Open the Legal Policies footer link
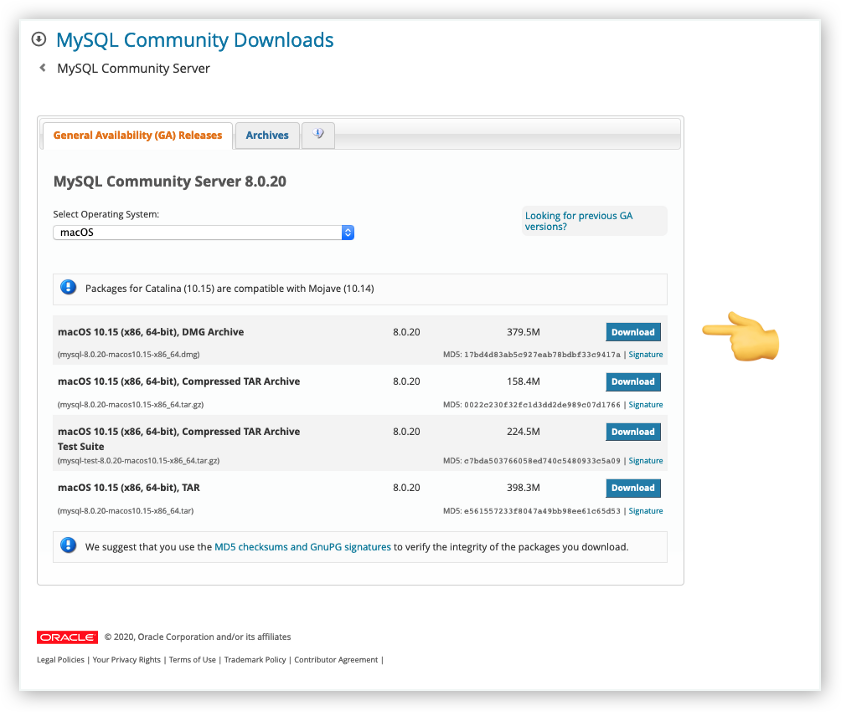The height and width of the screenshot is (712, 842). (59, 659)
